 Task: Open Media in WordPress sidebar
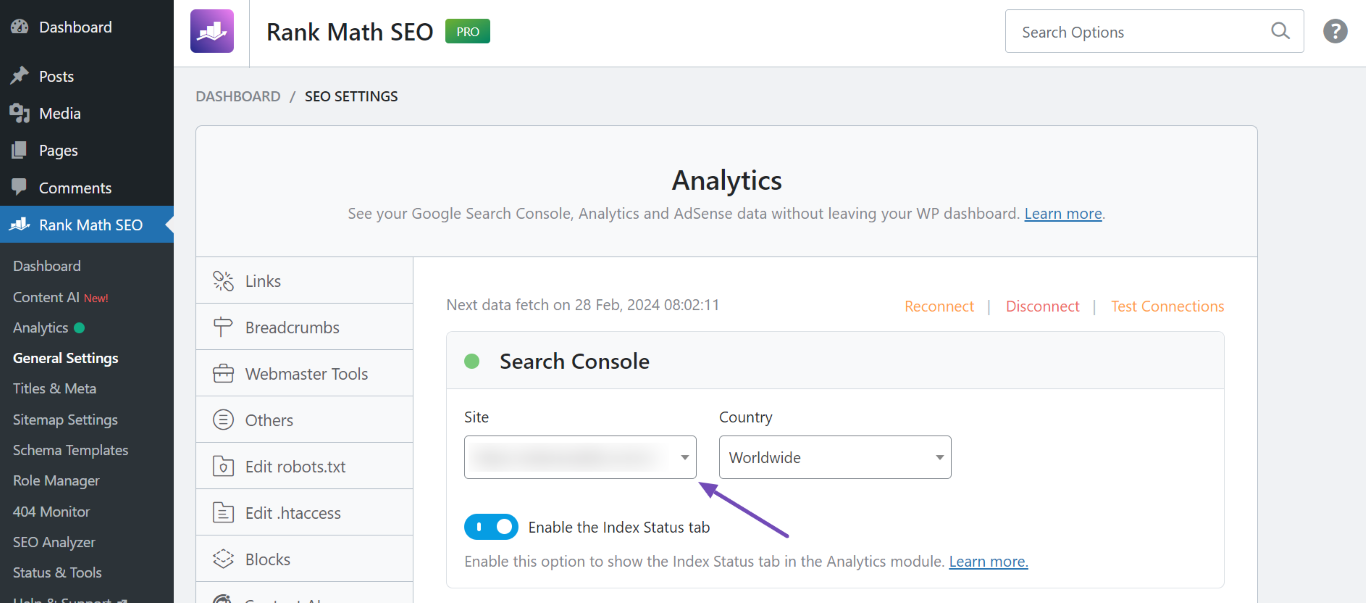[87, 113]
